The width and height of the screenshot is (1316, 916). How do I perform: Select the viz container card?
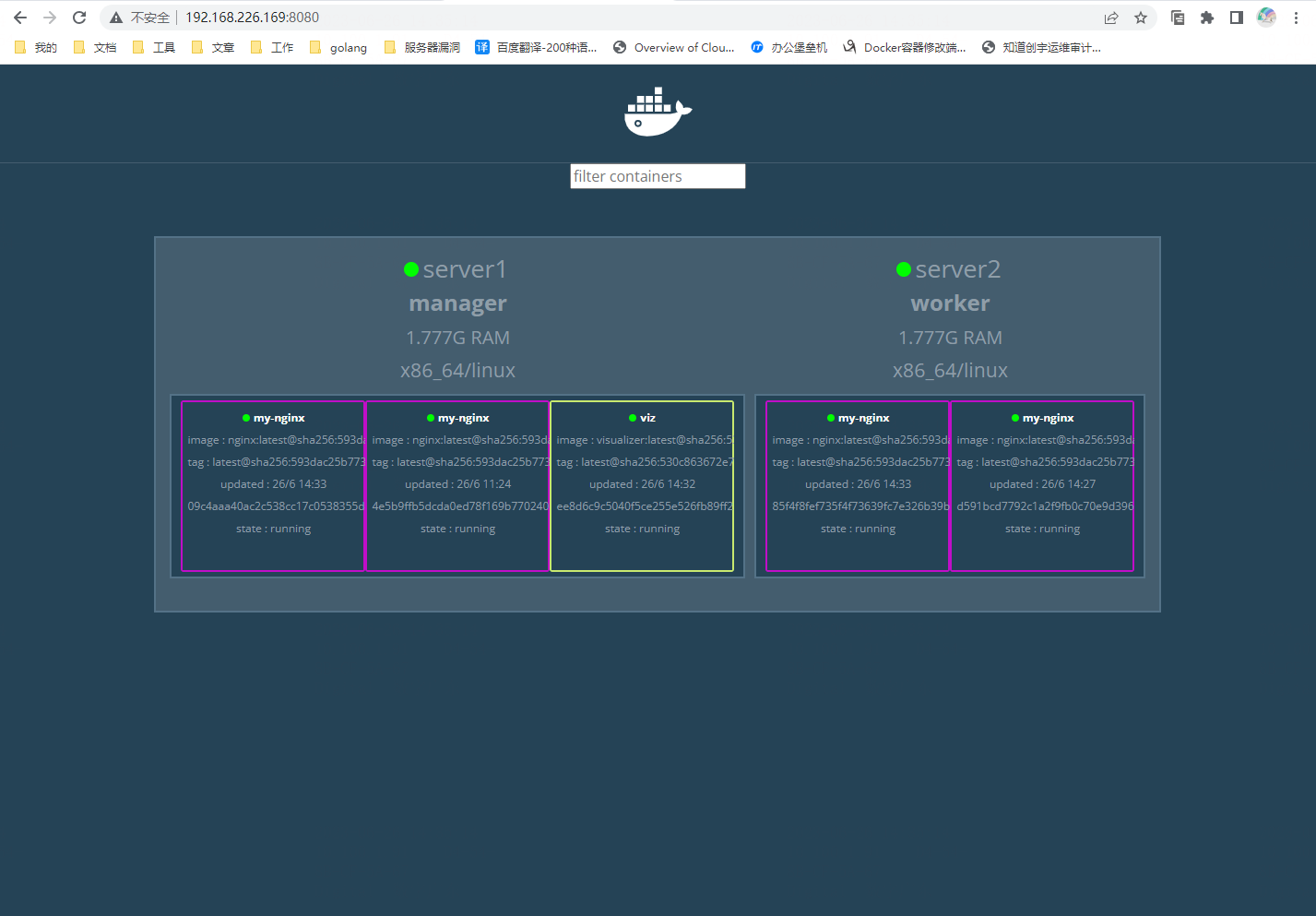click(642, 485)
